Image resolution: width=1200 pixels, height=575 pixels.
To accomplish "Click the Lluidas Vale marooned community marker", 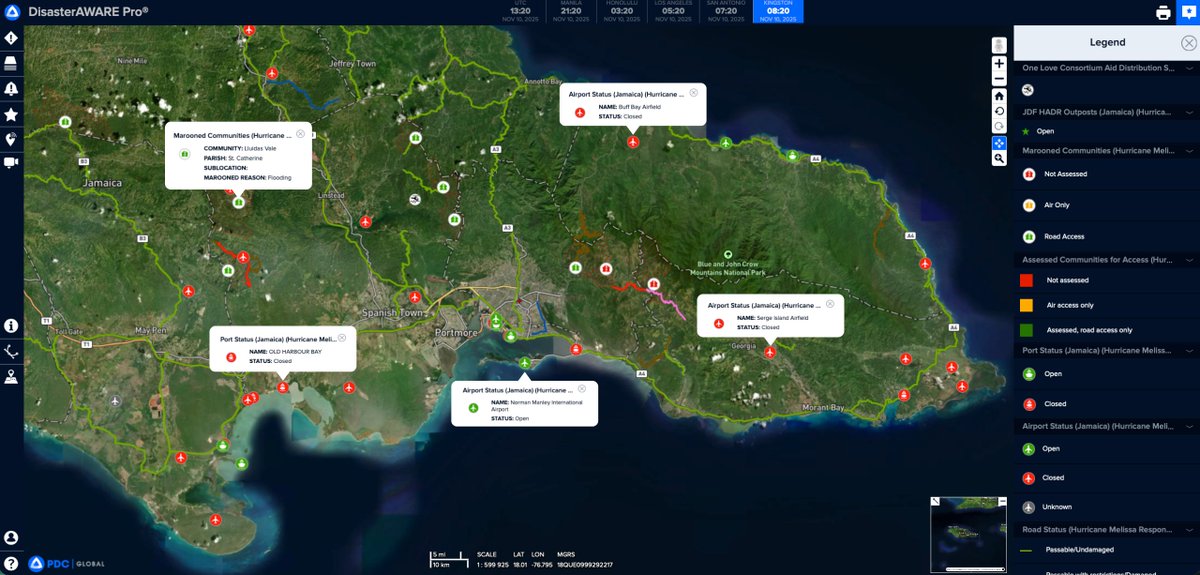I will click(238, 202).
